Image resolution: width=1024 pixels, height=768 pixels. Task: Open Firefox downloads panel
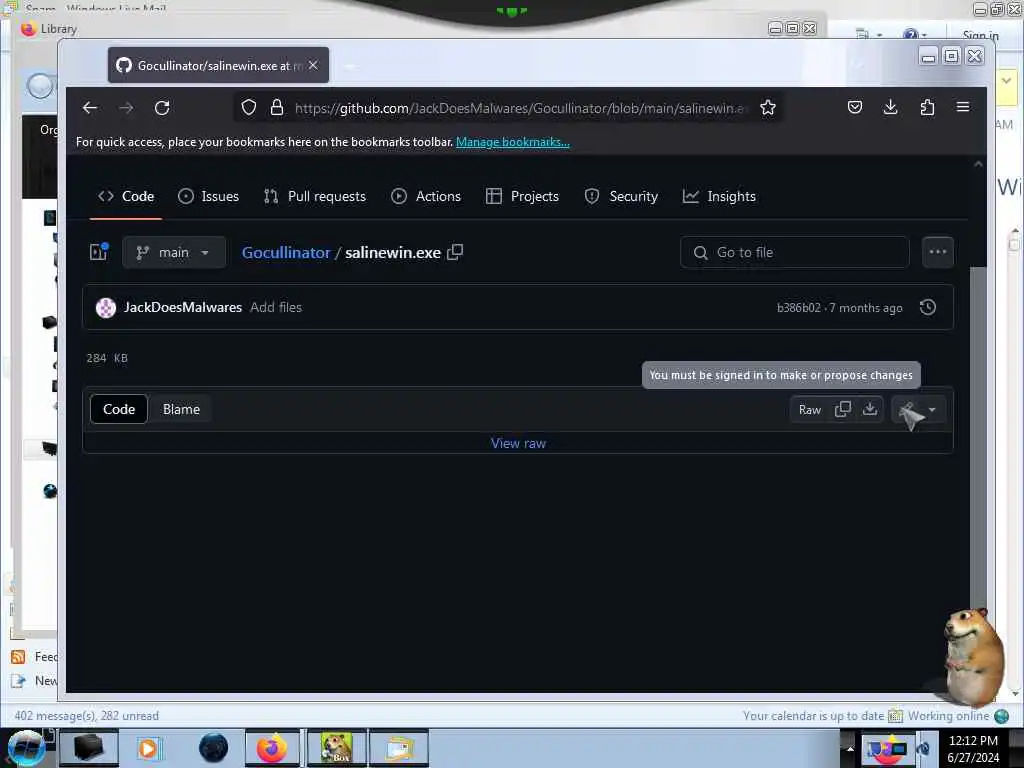tap(890, 107)
